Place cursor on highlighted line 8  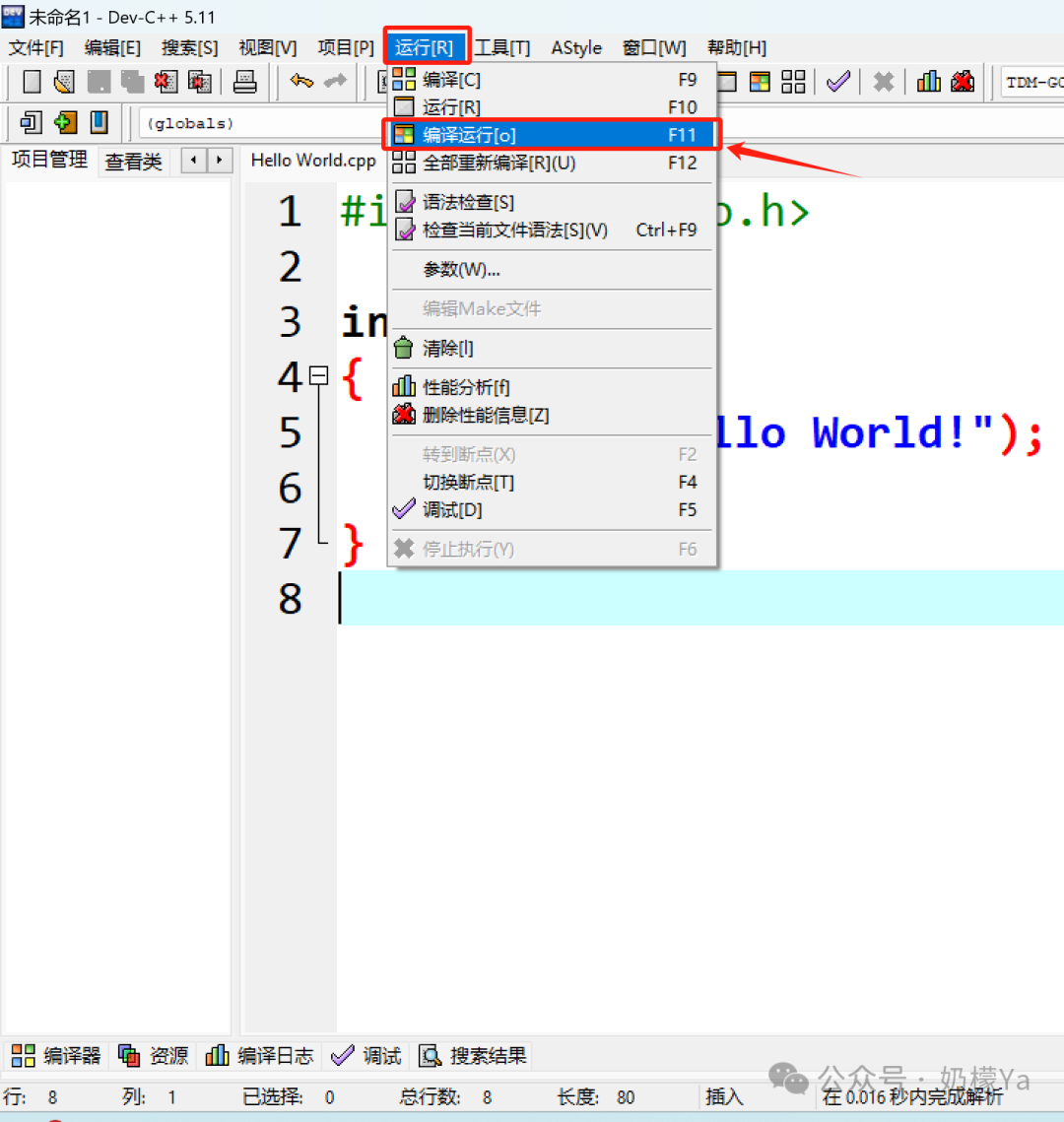(701, 598)
